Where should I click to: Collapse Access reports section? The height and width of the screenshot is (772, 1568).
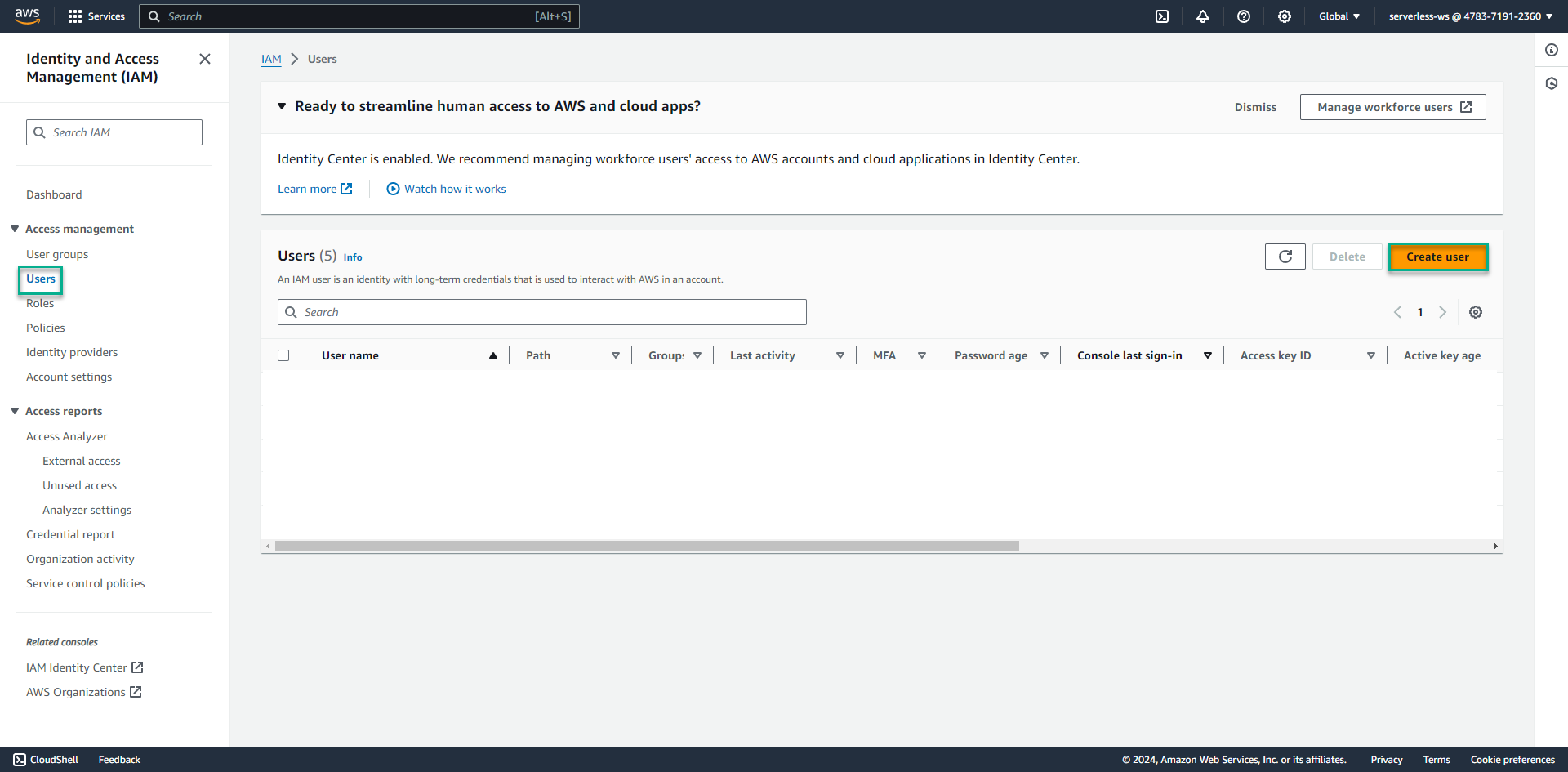15,411
